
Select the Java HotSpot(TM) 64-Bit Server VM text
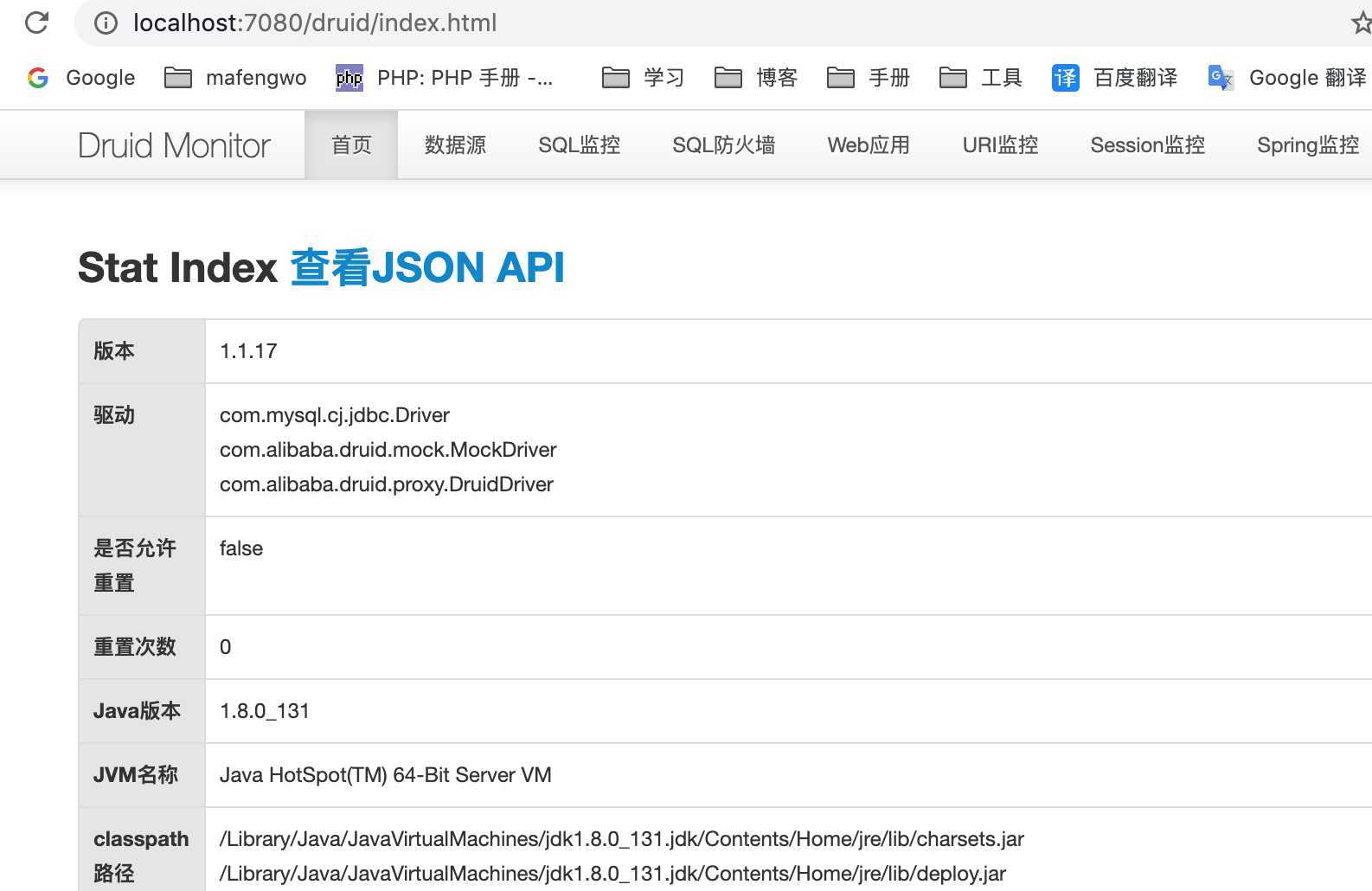pyautogui.click(x=386, y=775)
